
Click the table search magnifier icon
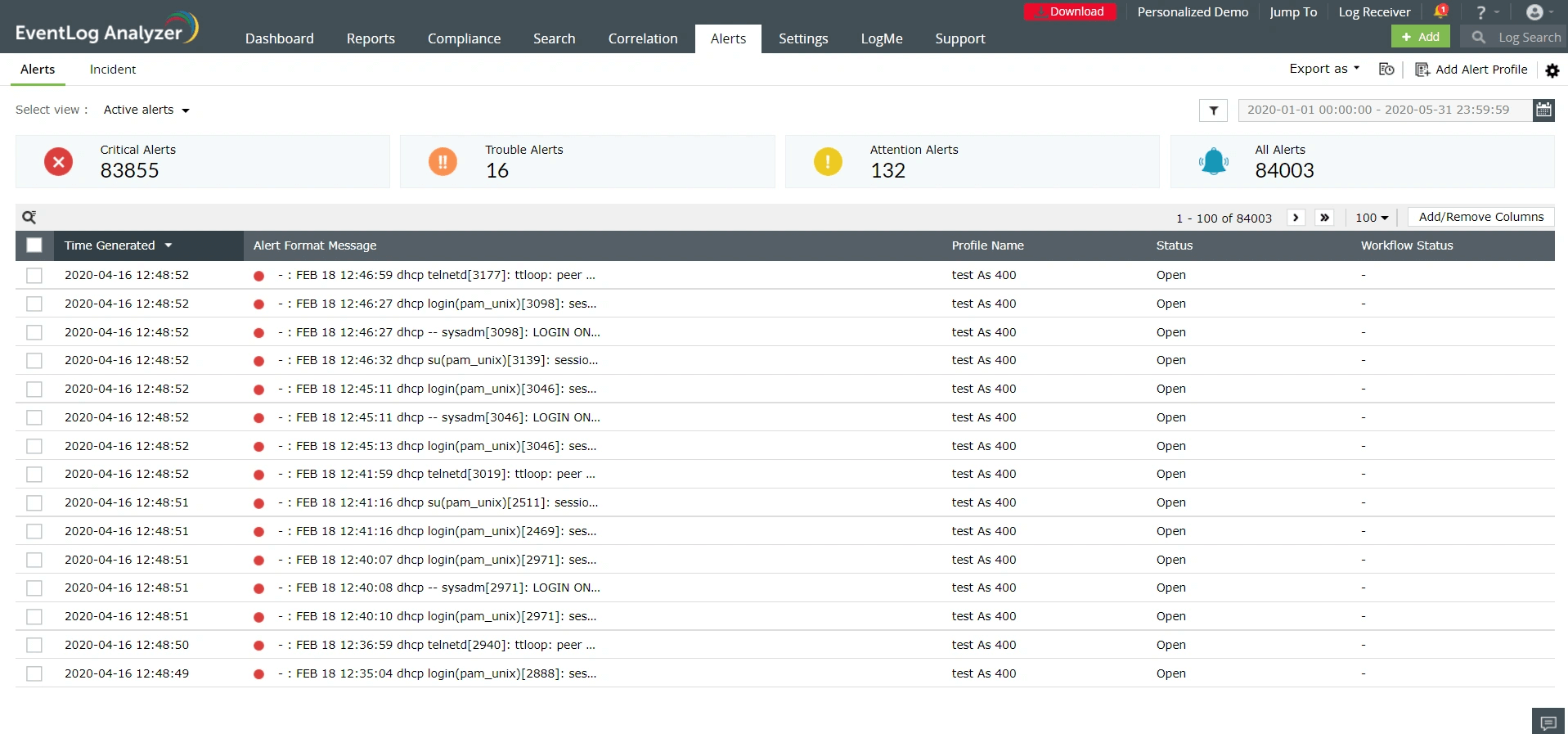29,217
